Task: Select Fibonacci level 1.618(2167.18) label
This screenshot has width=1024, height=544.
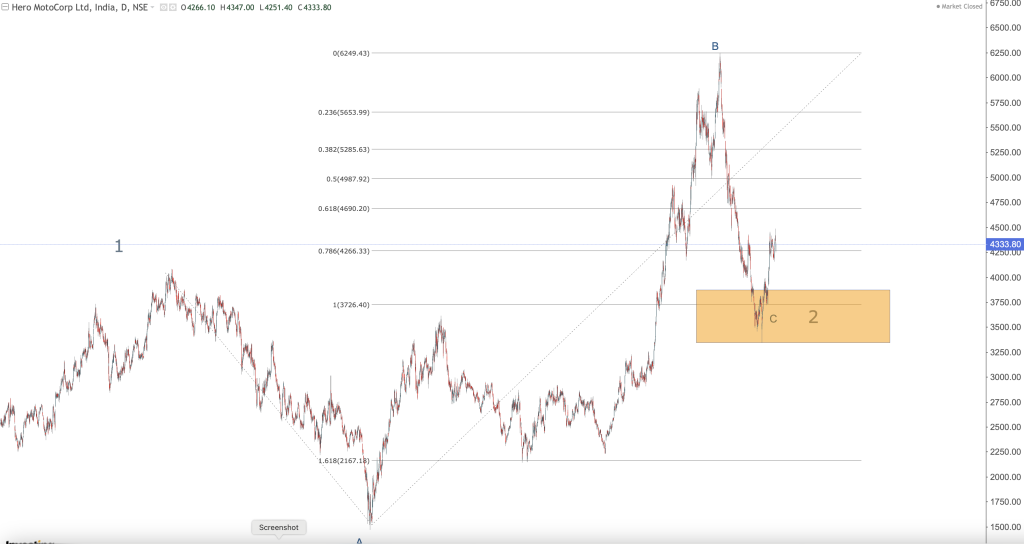Action: click(344, 461)
